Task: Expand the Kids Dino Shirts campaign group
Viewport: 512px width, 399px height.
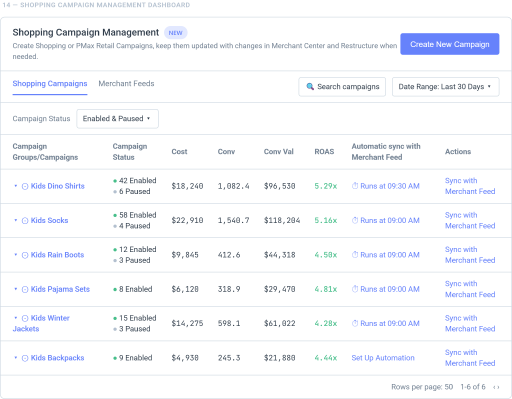Action: [x=15, y=186]
